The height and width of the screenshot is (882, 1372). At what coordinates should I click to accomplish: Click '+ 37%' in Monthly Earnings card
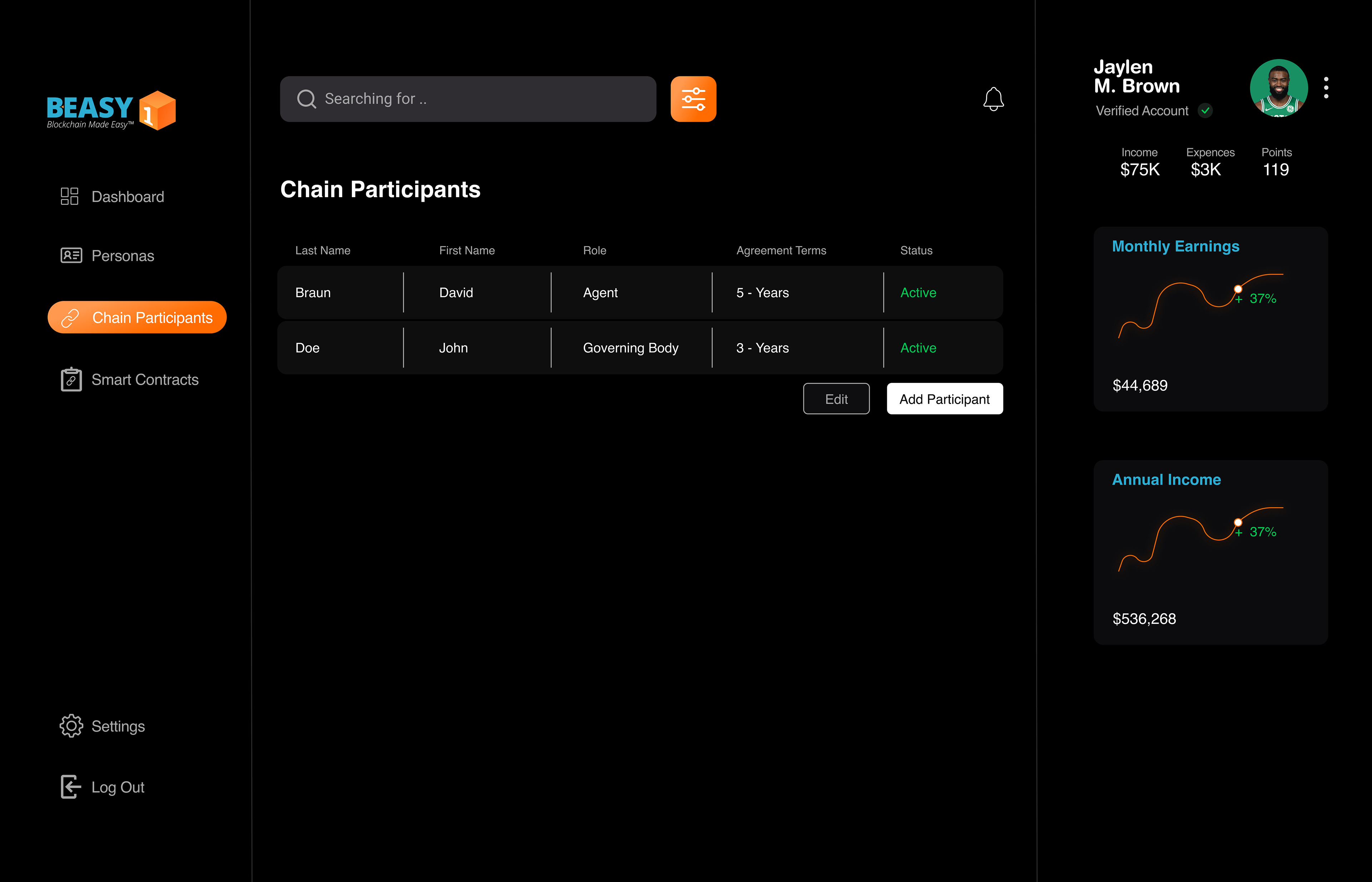pyautogui.click(x=1256, y=298)
